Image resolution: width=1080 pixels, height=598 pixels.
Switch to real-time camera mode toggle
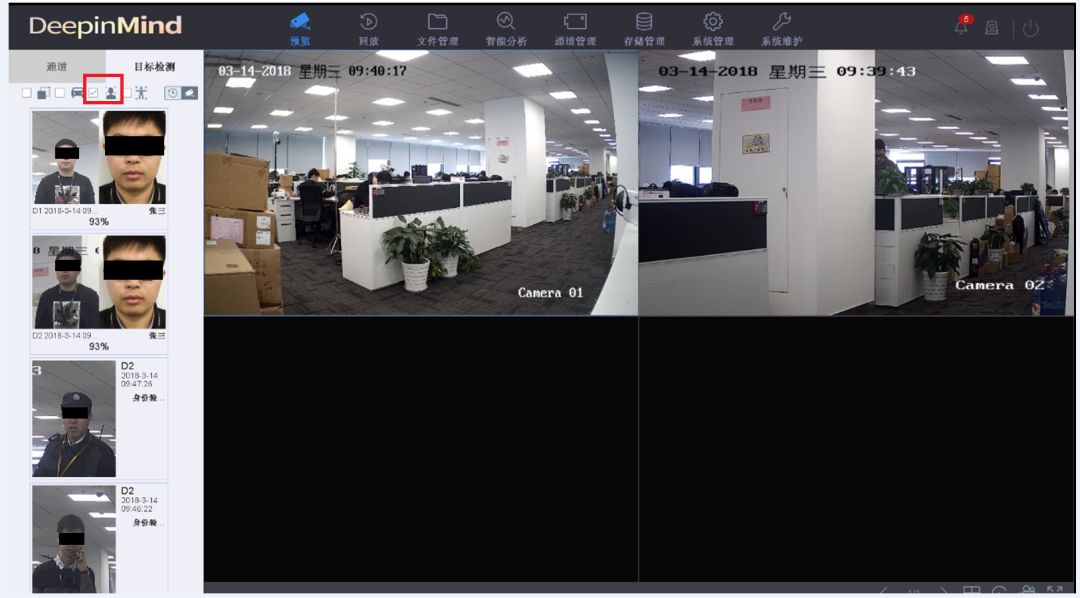click(189, 93)
